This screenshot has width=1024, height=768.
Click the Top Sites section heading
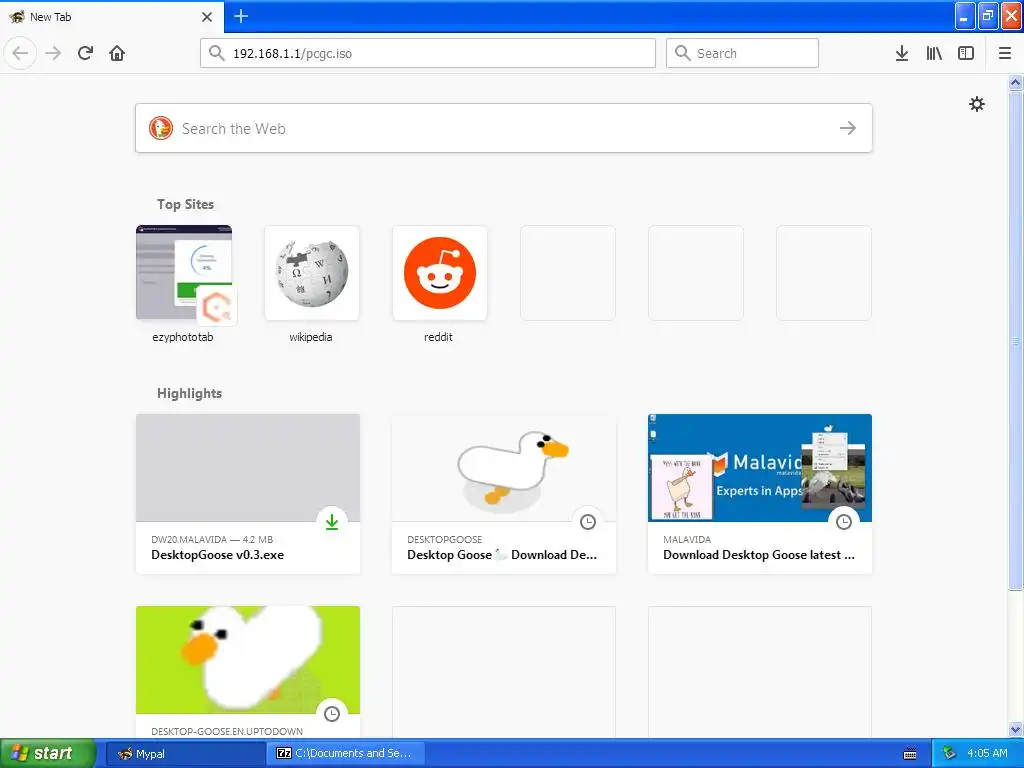tap(185, 204)
